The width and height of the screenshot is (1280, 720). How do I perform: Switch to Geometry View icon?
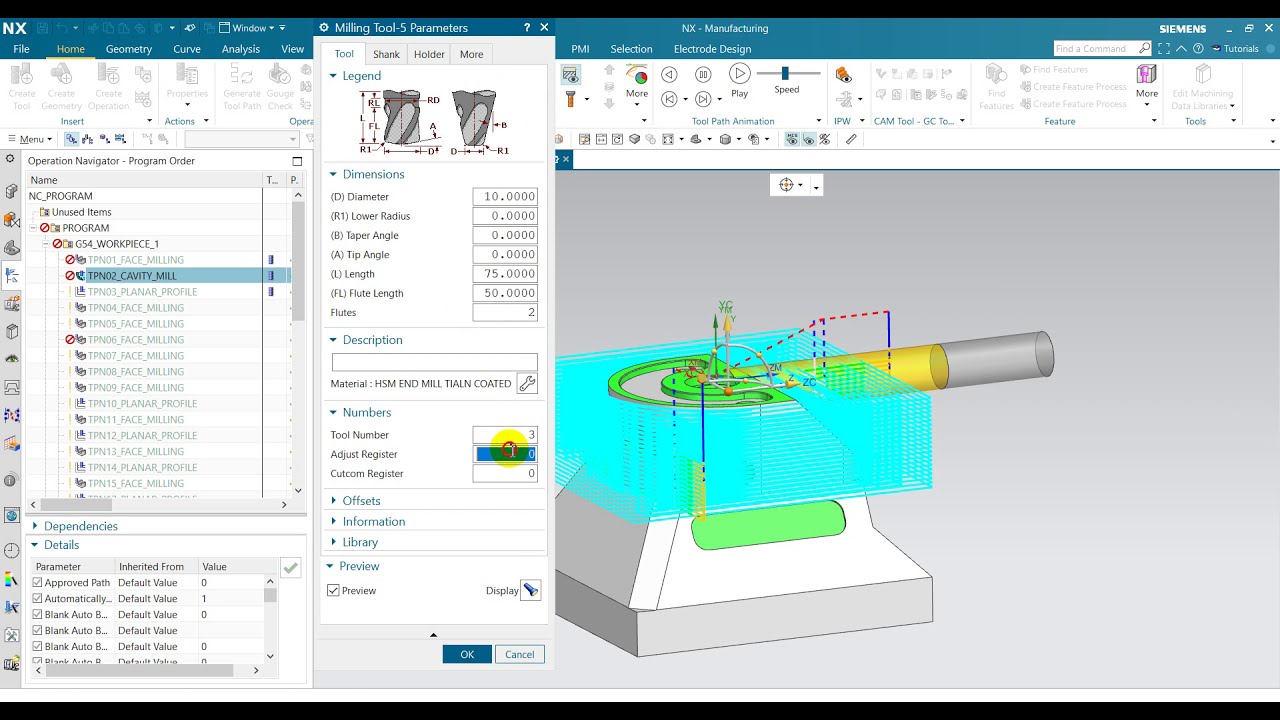point(103,139)
